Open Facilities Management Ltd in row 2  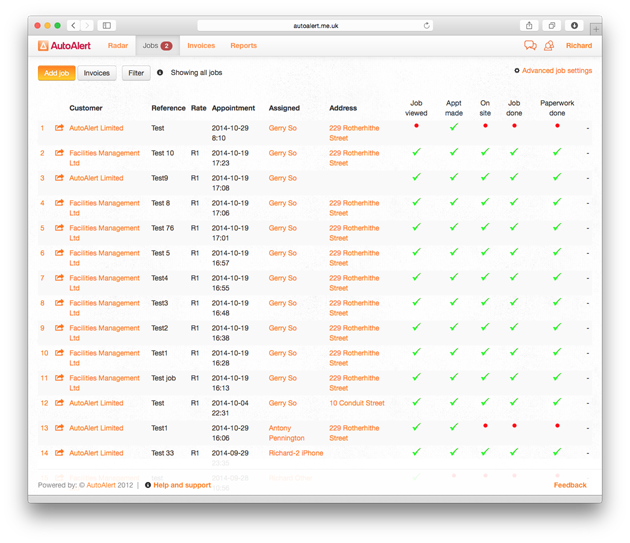(x=104, y=158)
